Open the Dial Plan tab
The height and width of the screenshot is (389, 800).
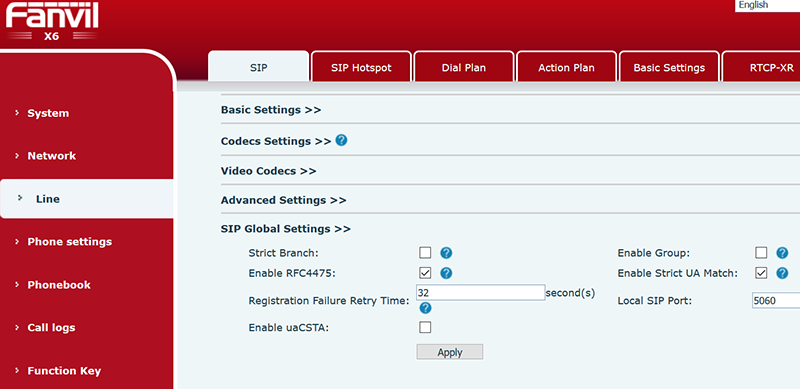[x=464, y=67]
